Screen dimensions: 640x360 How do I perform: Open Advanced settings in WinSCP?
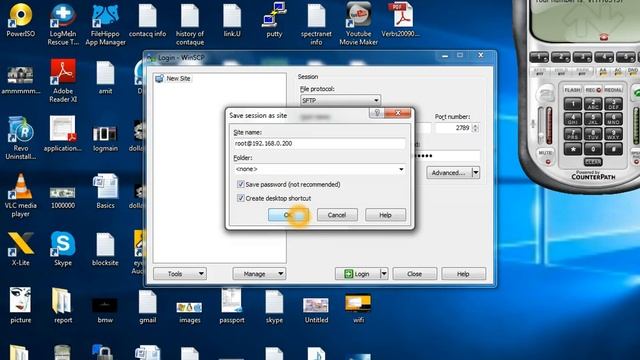(x=449, y=173)
